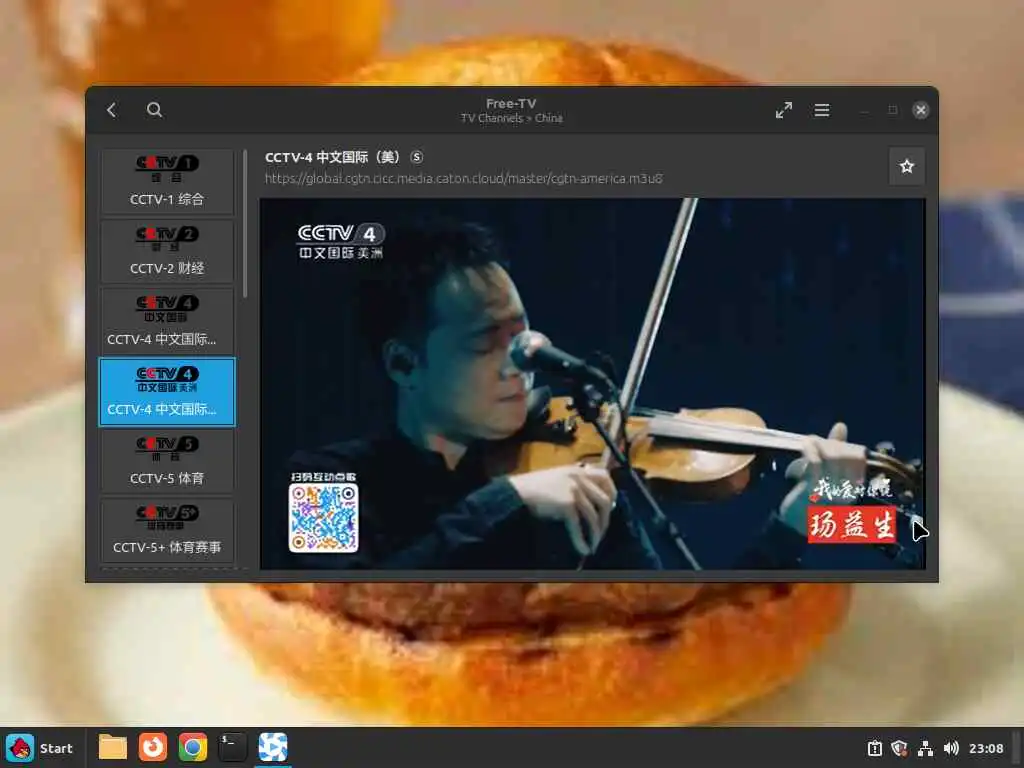Image resolution: width=1024 pixels, height=768 pixels.
Task: Click the Free-TV taskbar icon
Action: (273, 747)
